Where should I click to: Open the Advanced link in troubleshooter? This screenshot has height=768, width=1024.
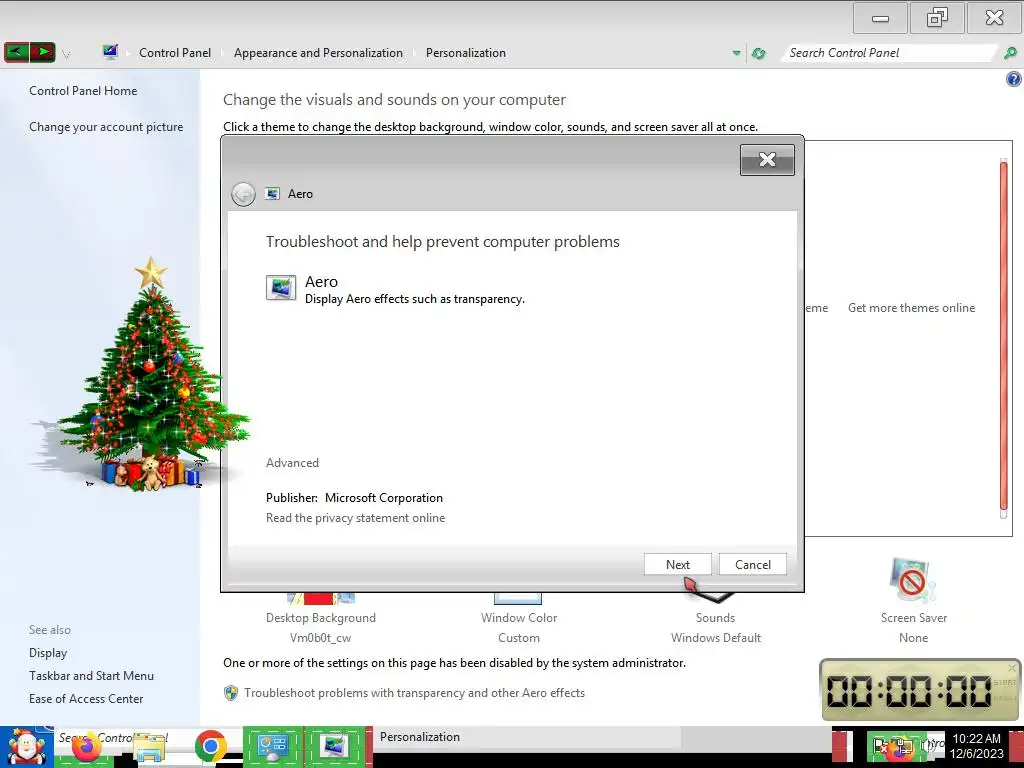pyautogui.click(x=292, y=462)
